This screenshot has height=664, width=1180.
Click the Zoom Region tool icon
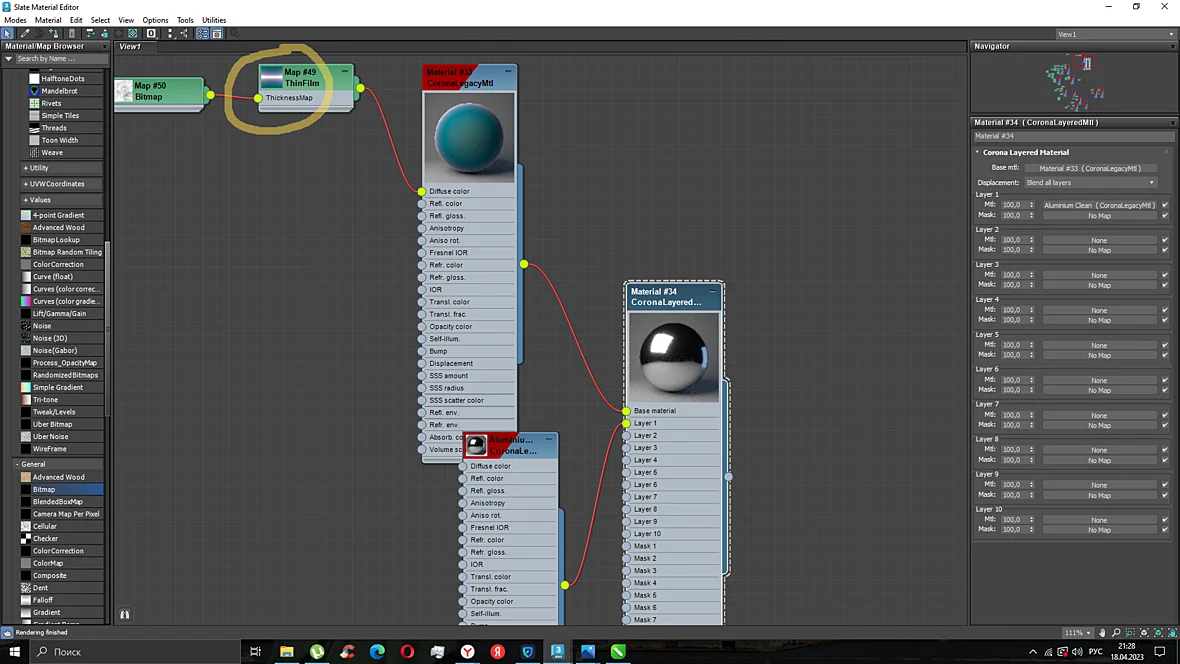click(x=1130, y=633)
